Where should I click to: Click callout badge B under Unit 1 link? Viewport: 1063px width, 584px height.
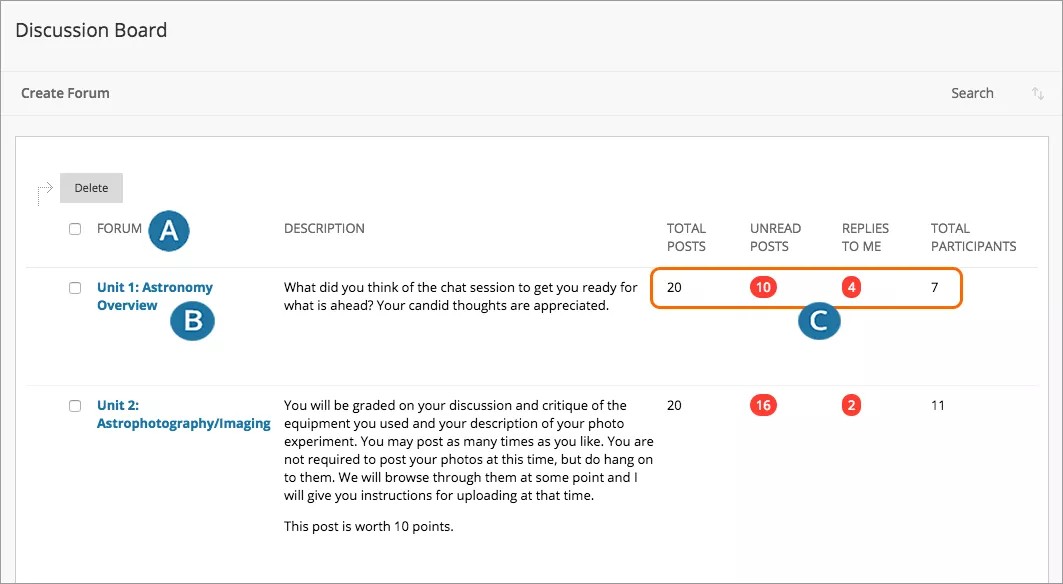pyautogui.click(x=192, y=322)
